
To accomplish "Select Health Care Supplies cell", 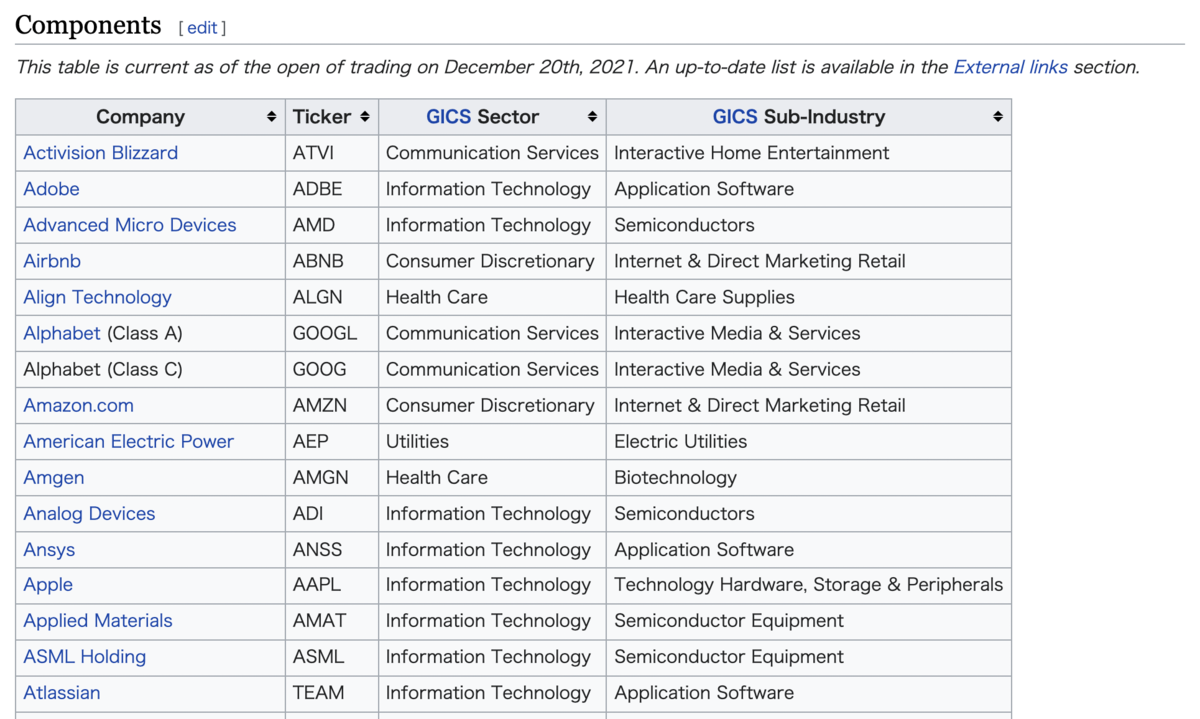I will click(x=809, y=297).
